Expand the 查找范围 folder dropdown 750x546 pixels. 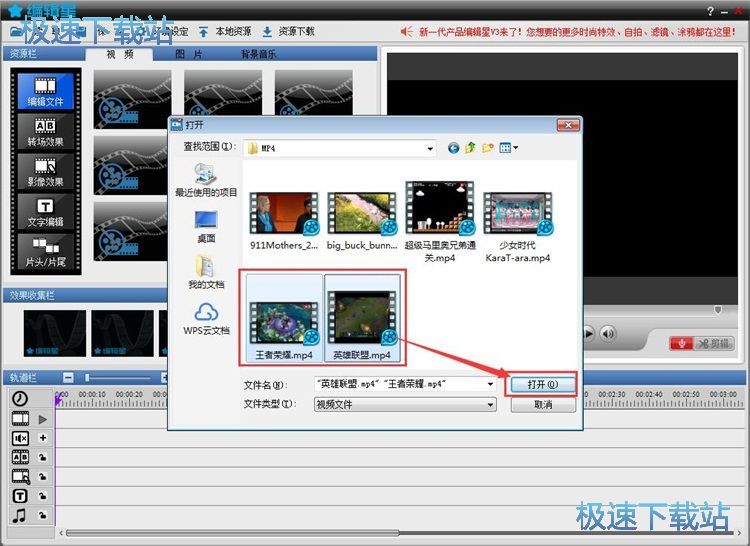[430, 149]
